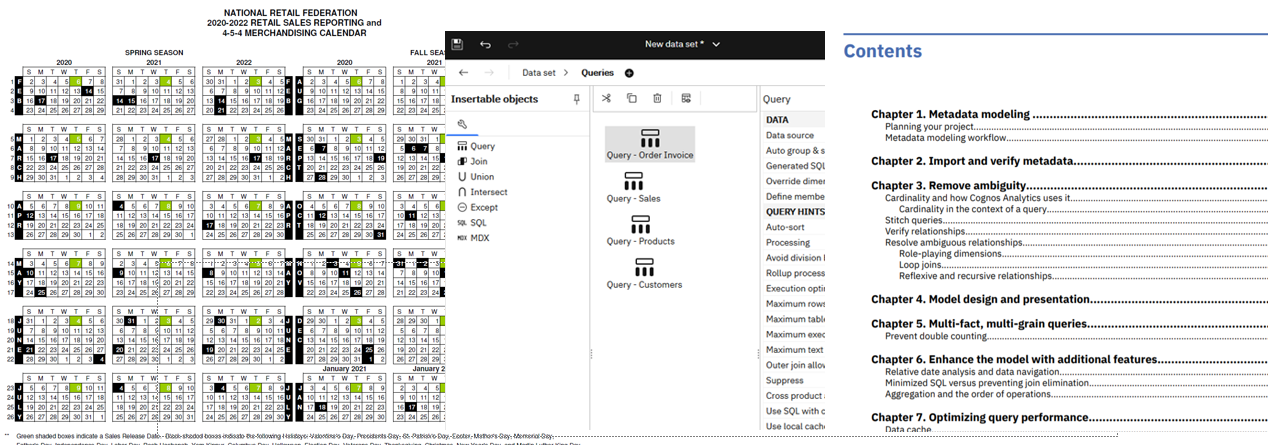
Task: Open the New data set dropdown chevron
Action: coord(716,44)
